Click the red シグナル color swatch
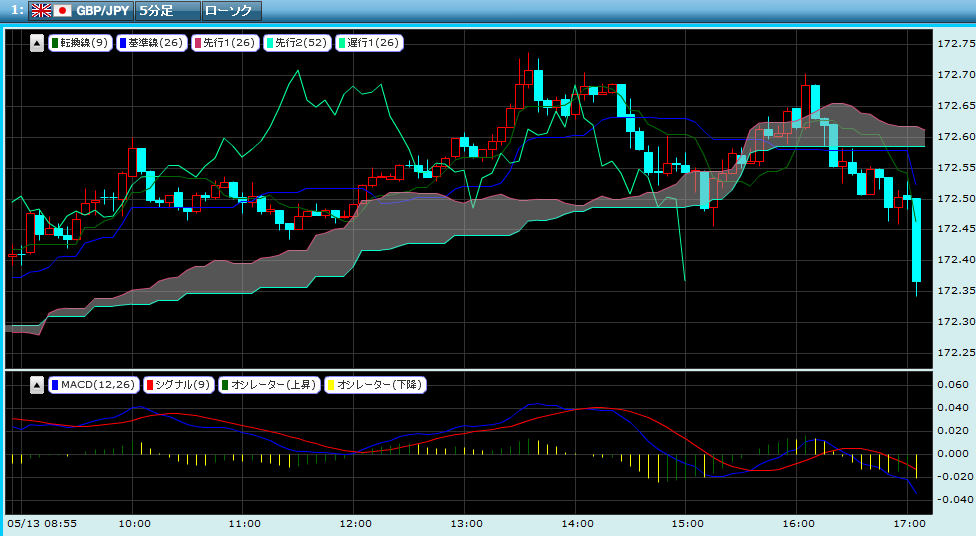The image size is (976, 536). tap(149, 385)
